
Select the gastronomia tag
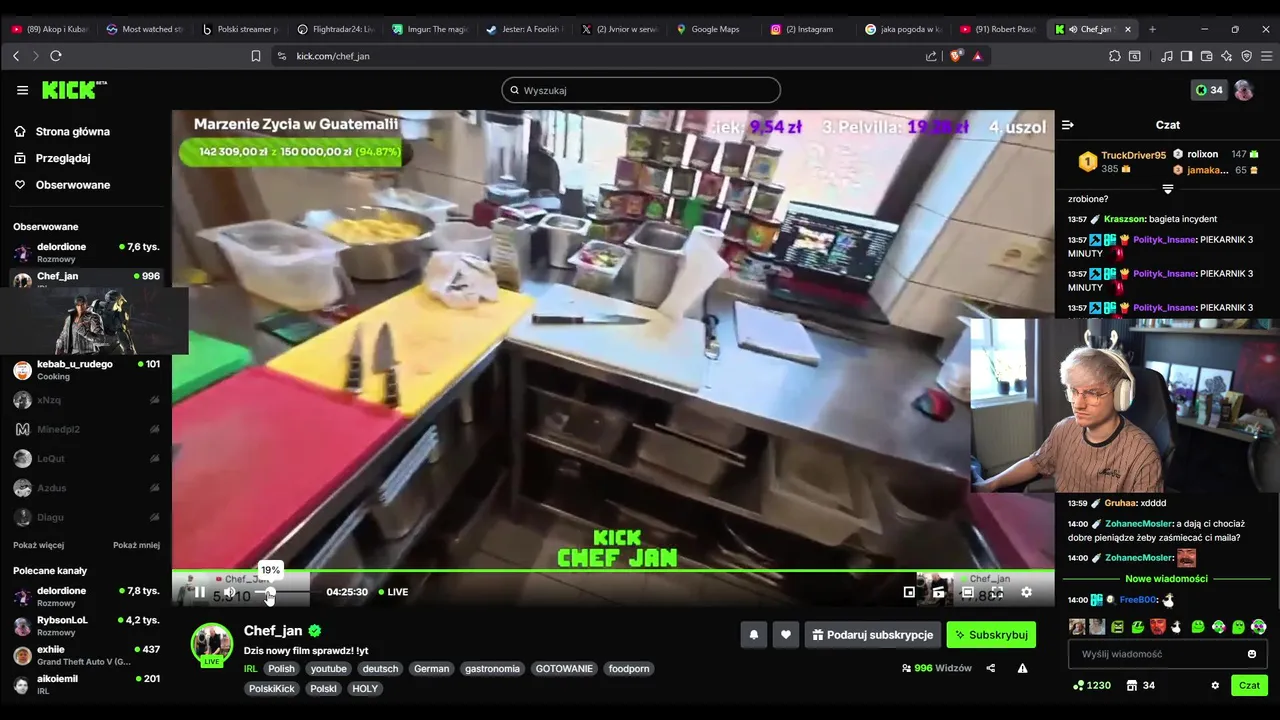pos(492,668)
